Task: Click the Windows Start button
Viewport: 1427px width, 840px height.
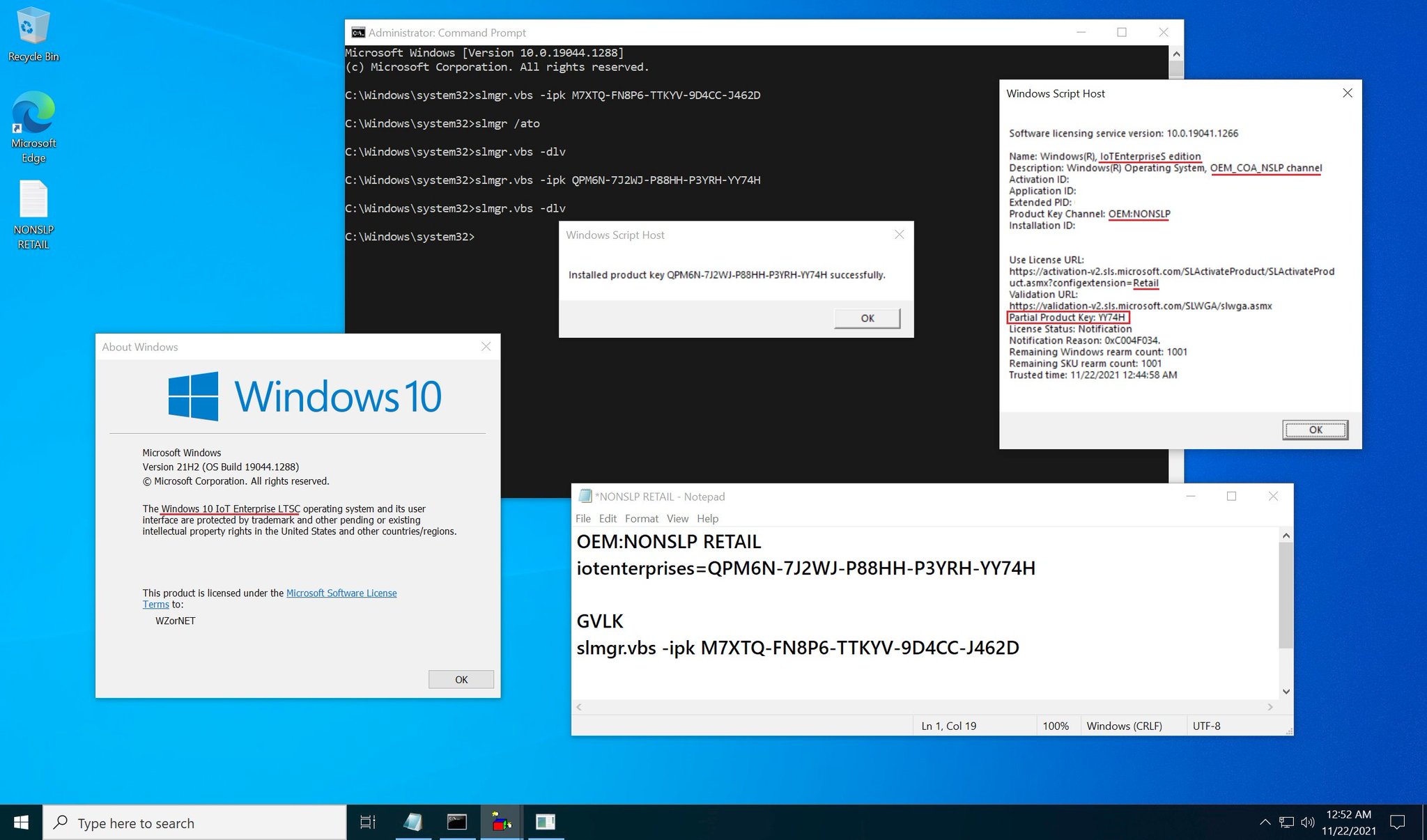Action: click(x=21, y=823)
